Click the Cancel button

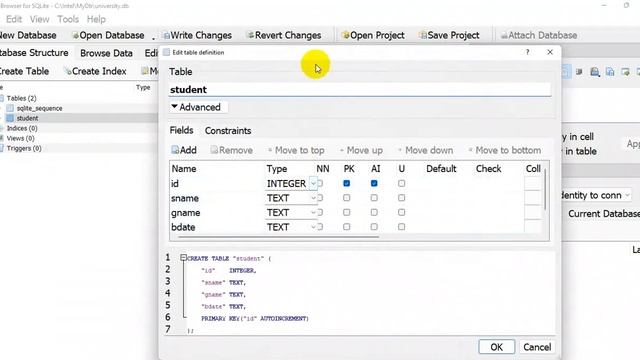[x=537, y=347]
